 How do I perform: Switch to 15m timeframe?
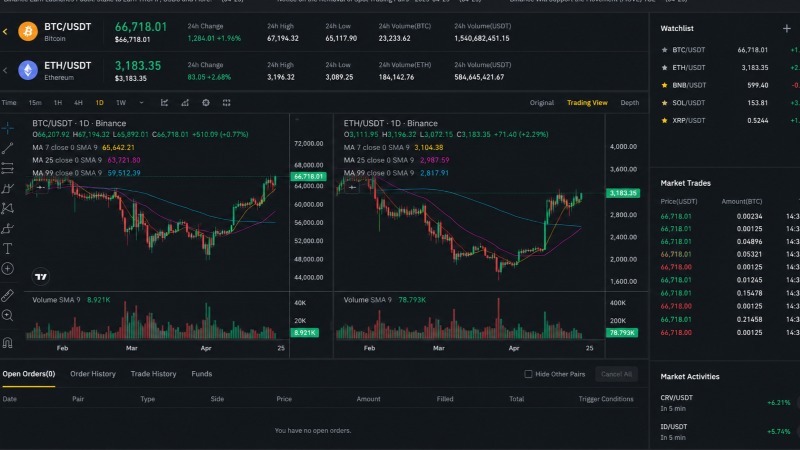(35, 103)
